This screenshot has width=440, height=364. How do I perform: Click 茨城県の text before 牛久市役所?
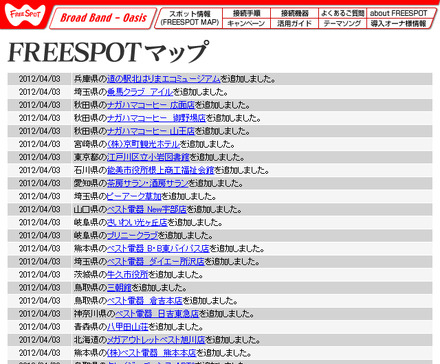pos(90,275)
